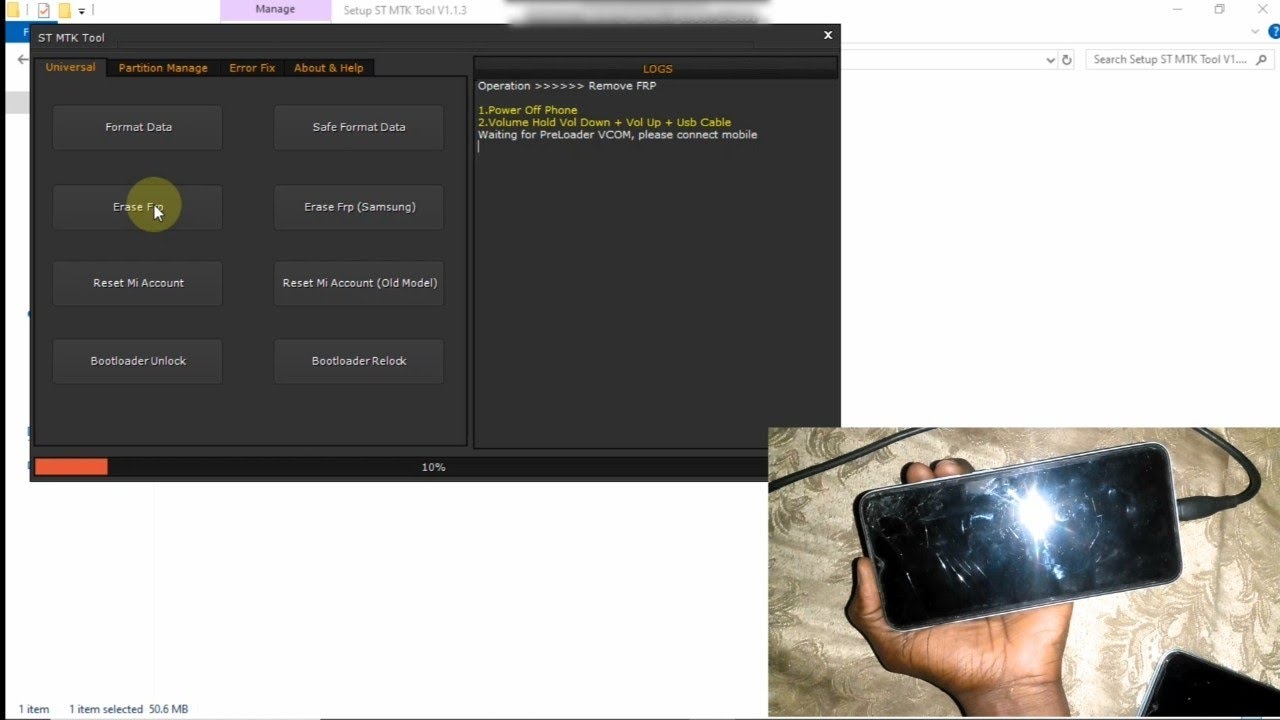The height and width of the screenshot is (720, 1280).
Task: Open the Manage ribbon tab in Explorer
Action: point(275,10)
